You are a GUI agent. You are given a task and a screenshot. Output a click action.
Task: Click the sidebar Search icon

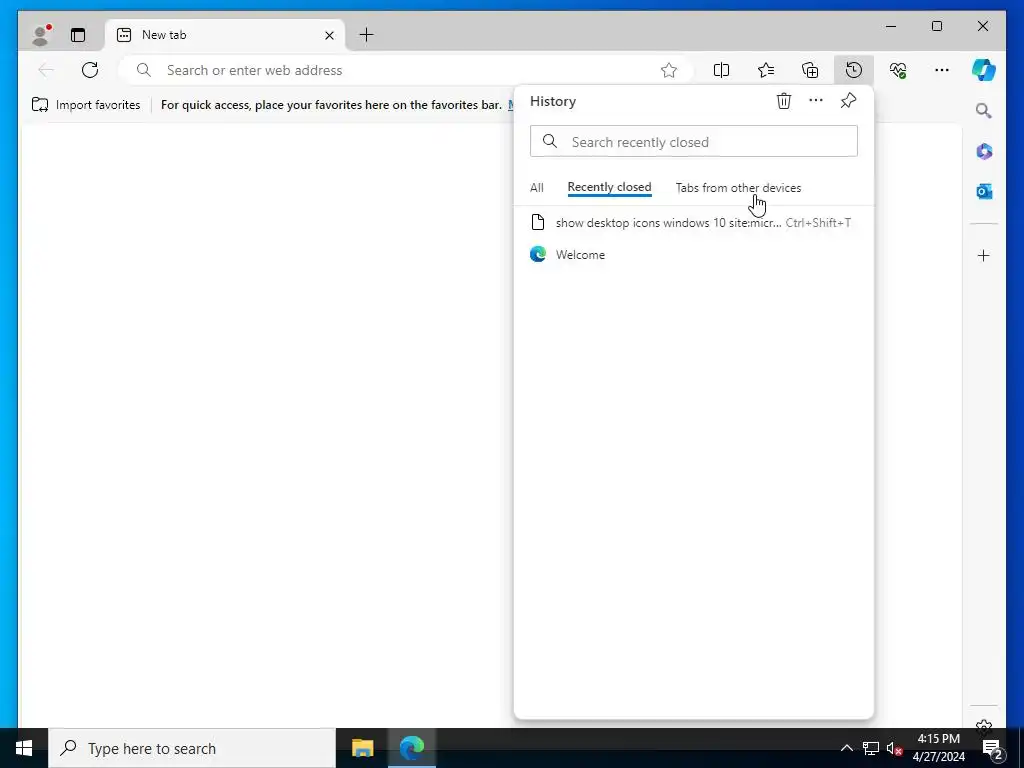click(984, 111)
